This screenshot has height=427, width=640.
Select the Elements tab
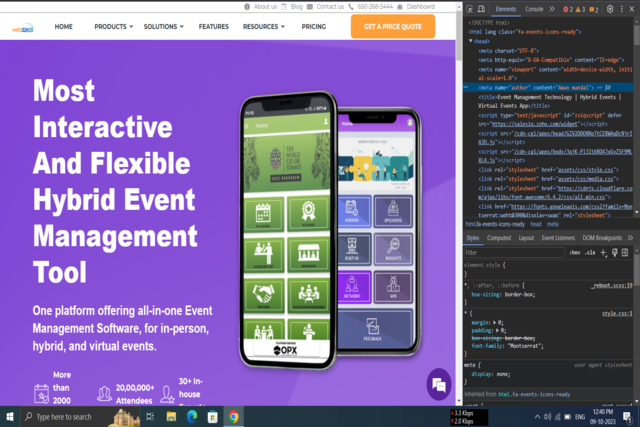click(506, 9)
